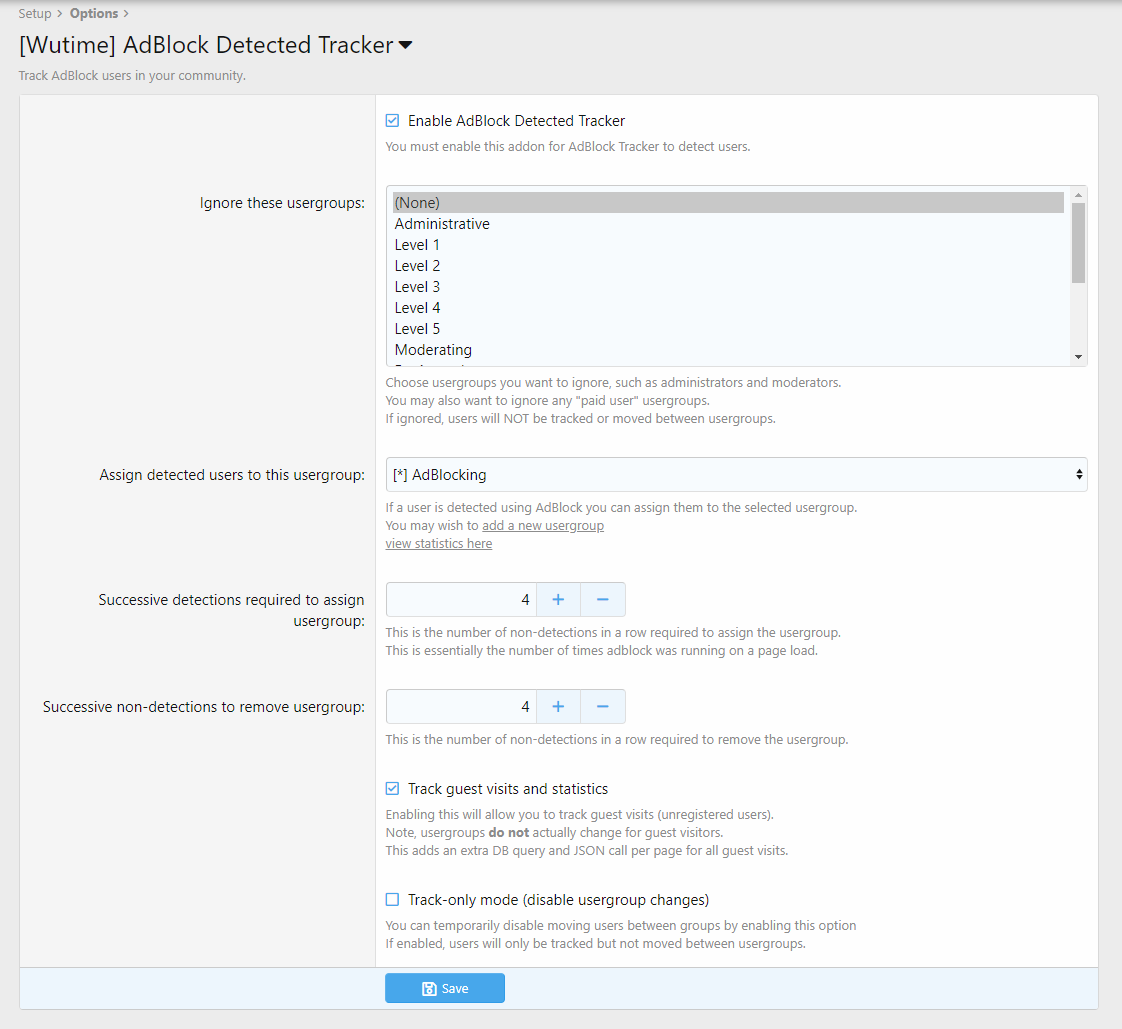
Task: Increase successive non-detections with plus button
Action: point(558,707)
